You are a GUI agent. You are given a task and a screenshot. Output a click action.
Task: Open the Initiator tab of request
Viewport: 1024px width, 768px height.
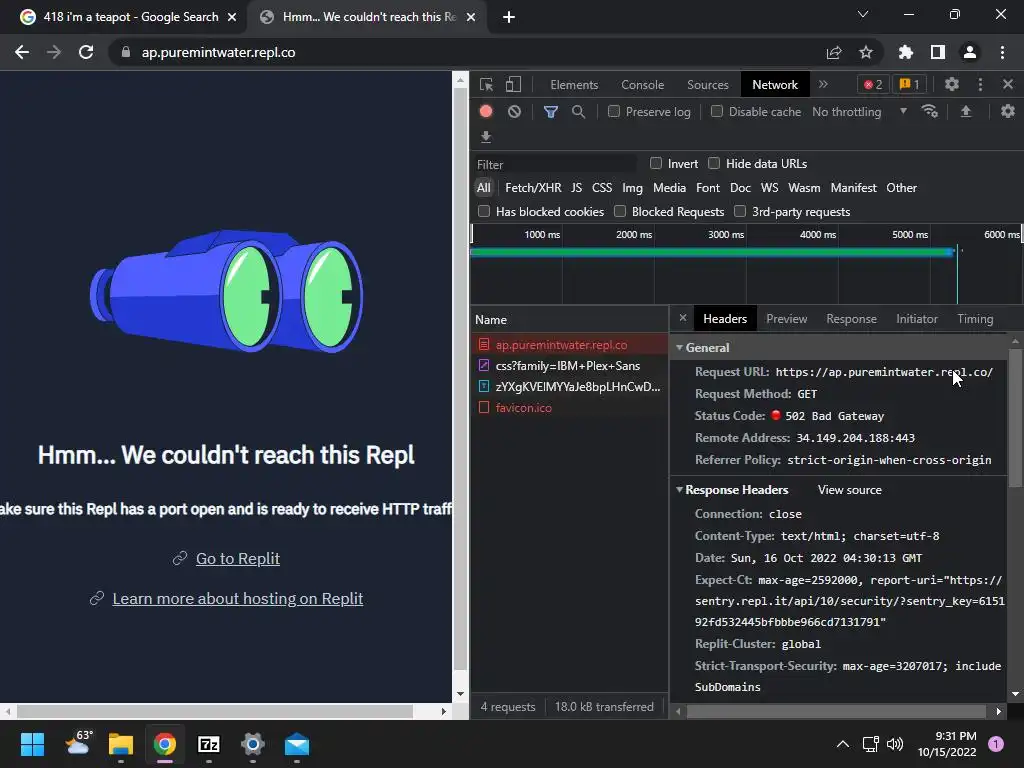click(x=916, y=319)
